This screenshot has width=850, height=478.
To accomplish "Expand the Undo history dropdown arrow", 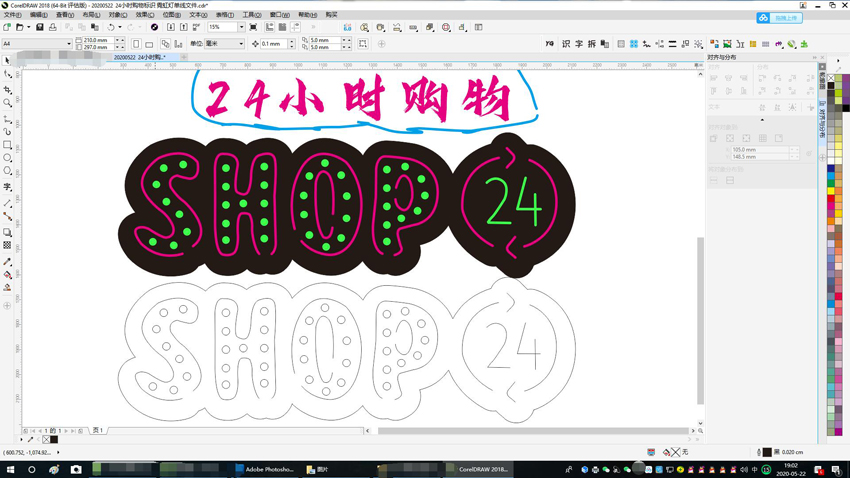I will point(120,27).
